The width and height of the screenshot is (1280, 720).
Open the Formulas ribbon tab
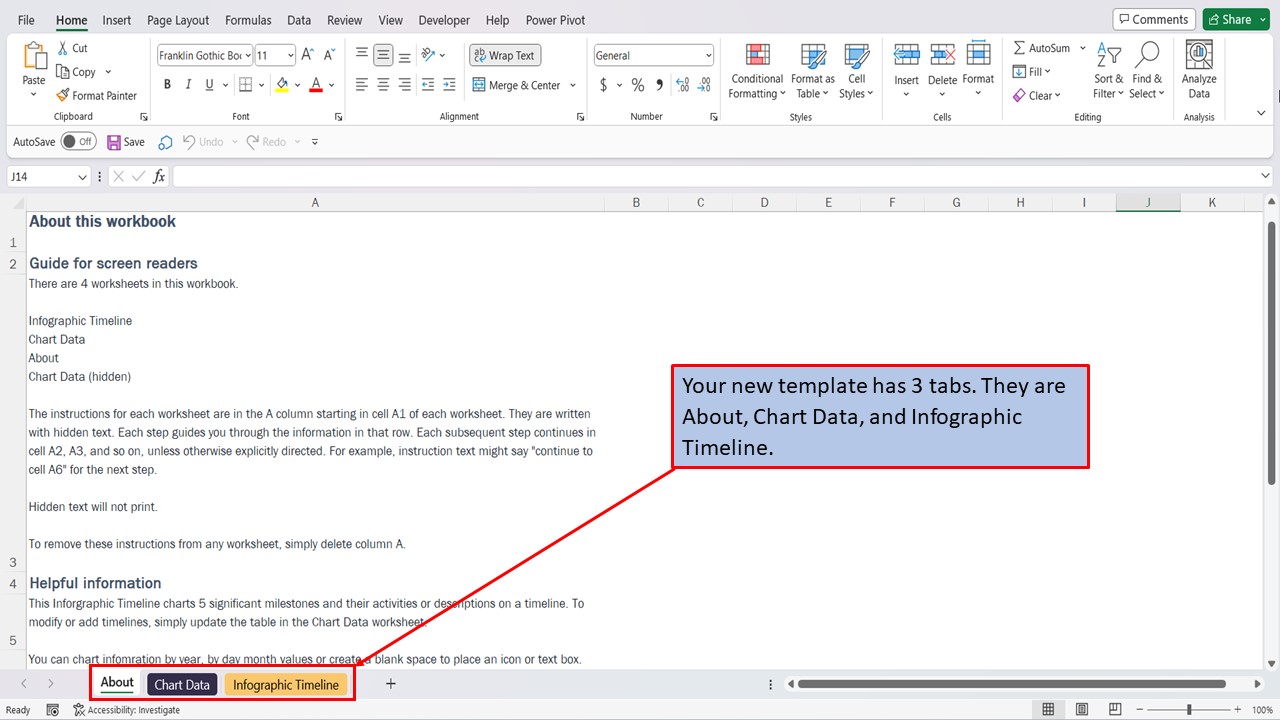coord(247,19)
